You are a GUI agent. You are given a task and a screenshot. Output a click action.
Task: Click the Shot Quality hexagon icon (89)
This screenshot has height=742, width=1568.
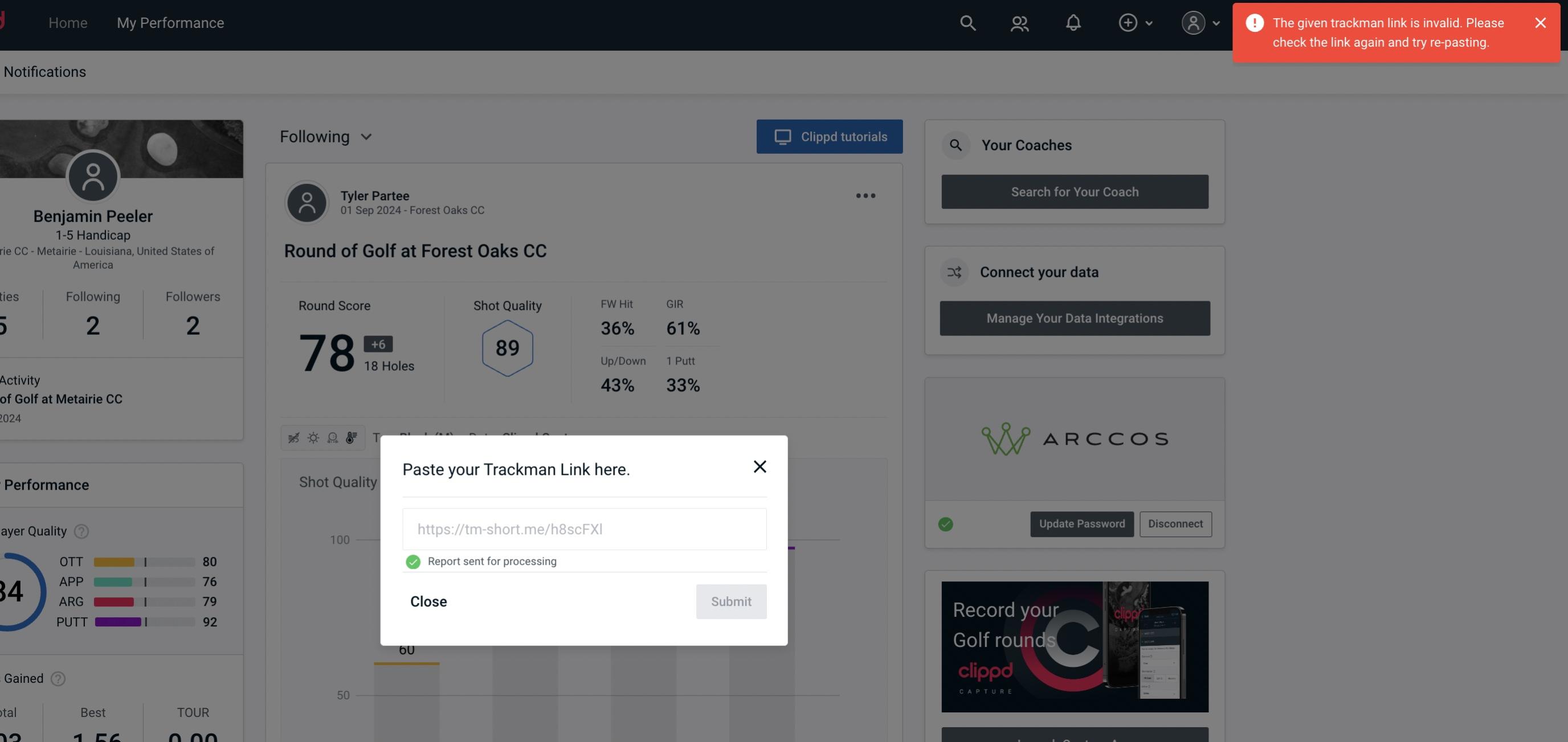click(x=507, y=347)
